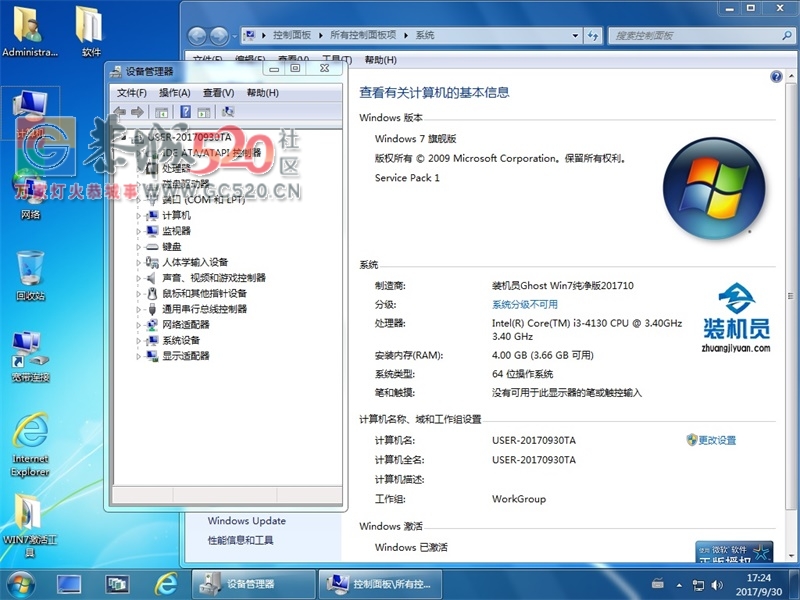Viewport: 800px width, 600px height.
Task: Expand the 显示适配器 node
Action: [x=138, y=356]
